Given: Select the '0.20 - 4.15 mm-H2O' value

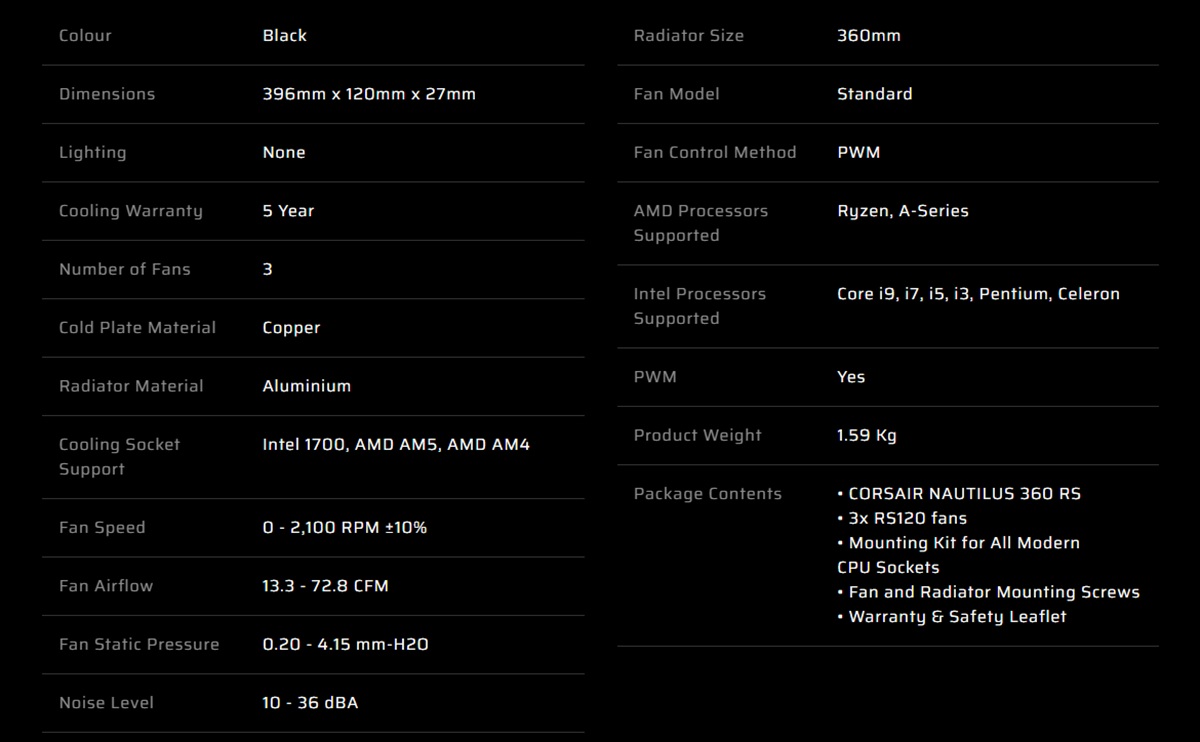Looking at the screenshot, I should point(346,645).
